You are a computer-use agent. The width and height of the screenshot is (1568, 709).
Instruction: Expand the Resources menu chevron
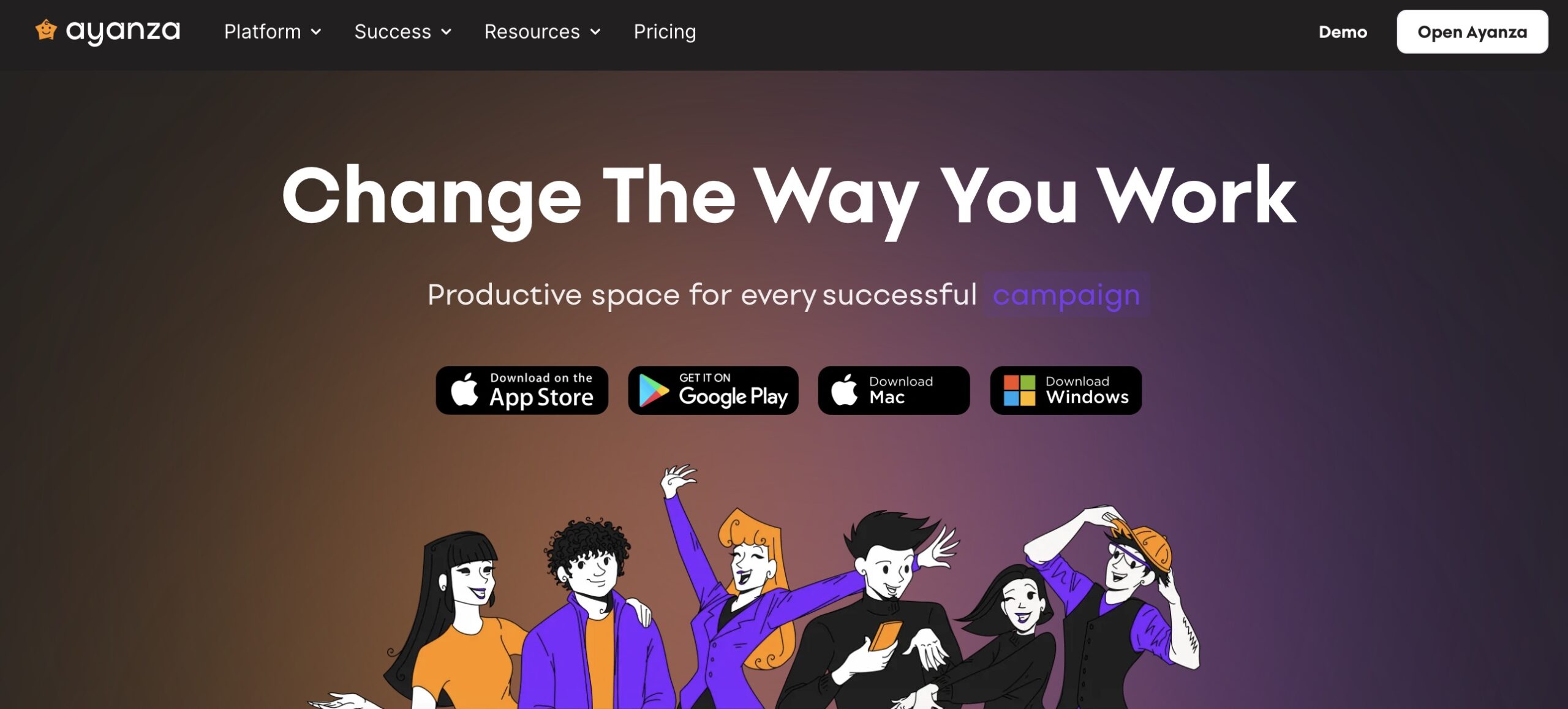[x=595, y=32]
